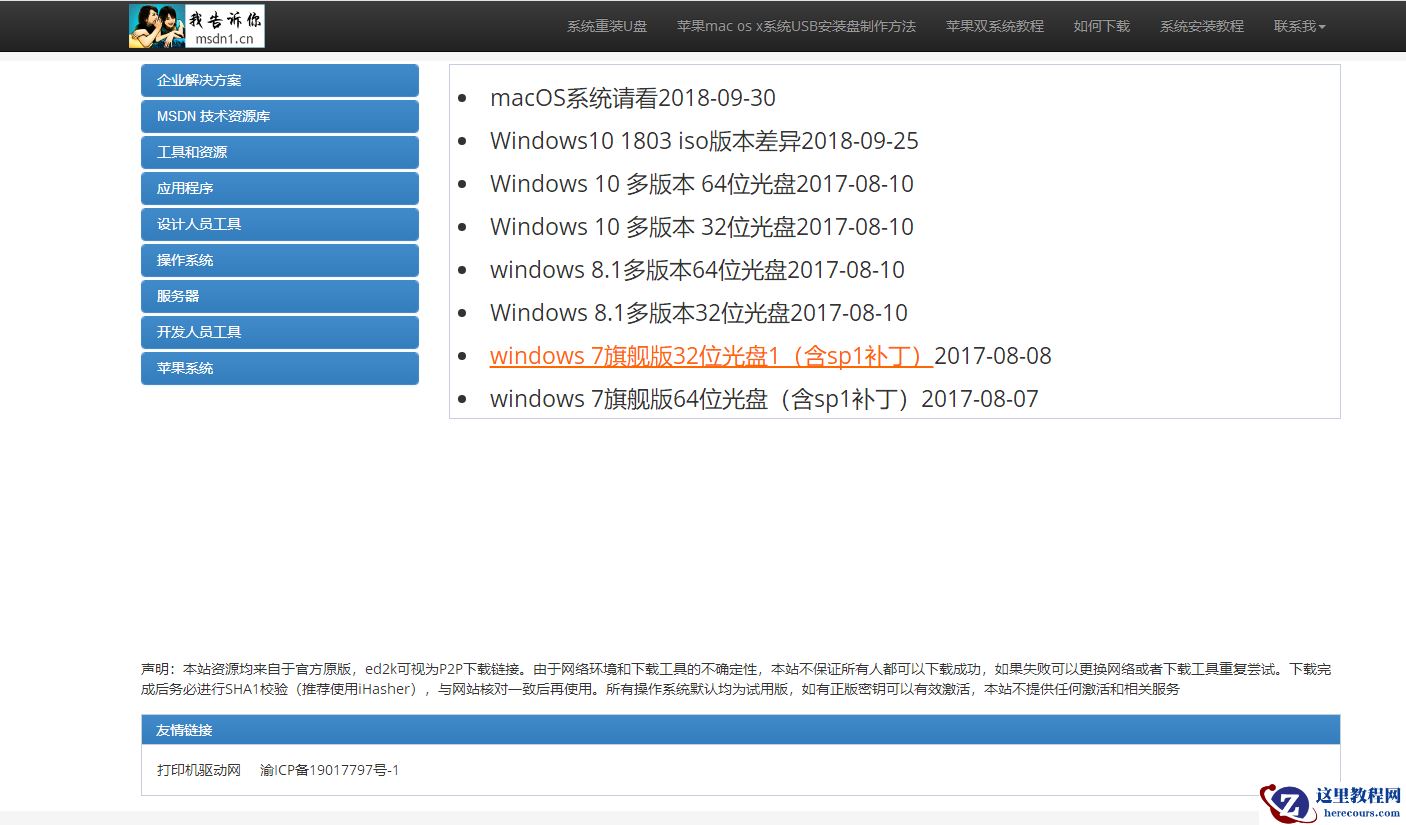The height and width of the screenshot is (825, 1406).
Task: Select the 企业解决方案 sidebar button
Action: point(279,80)
